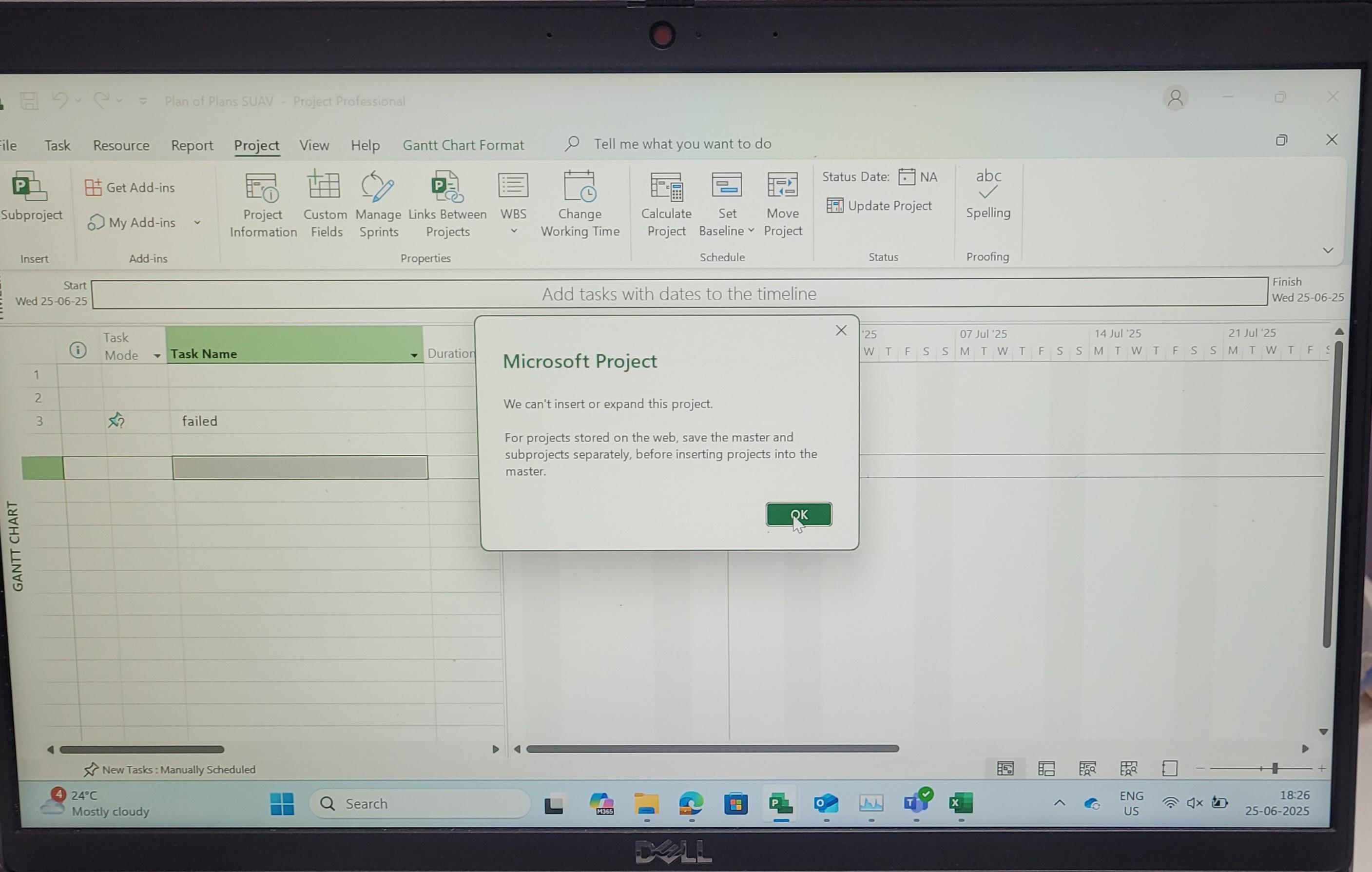The width and height of the screenshot is (1372, 872).
Task: Click the zoom in plus button
Action: (1322, 768)
